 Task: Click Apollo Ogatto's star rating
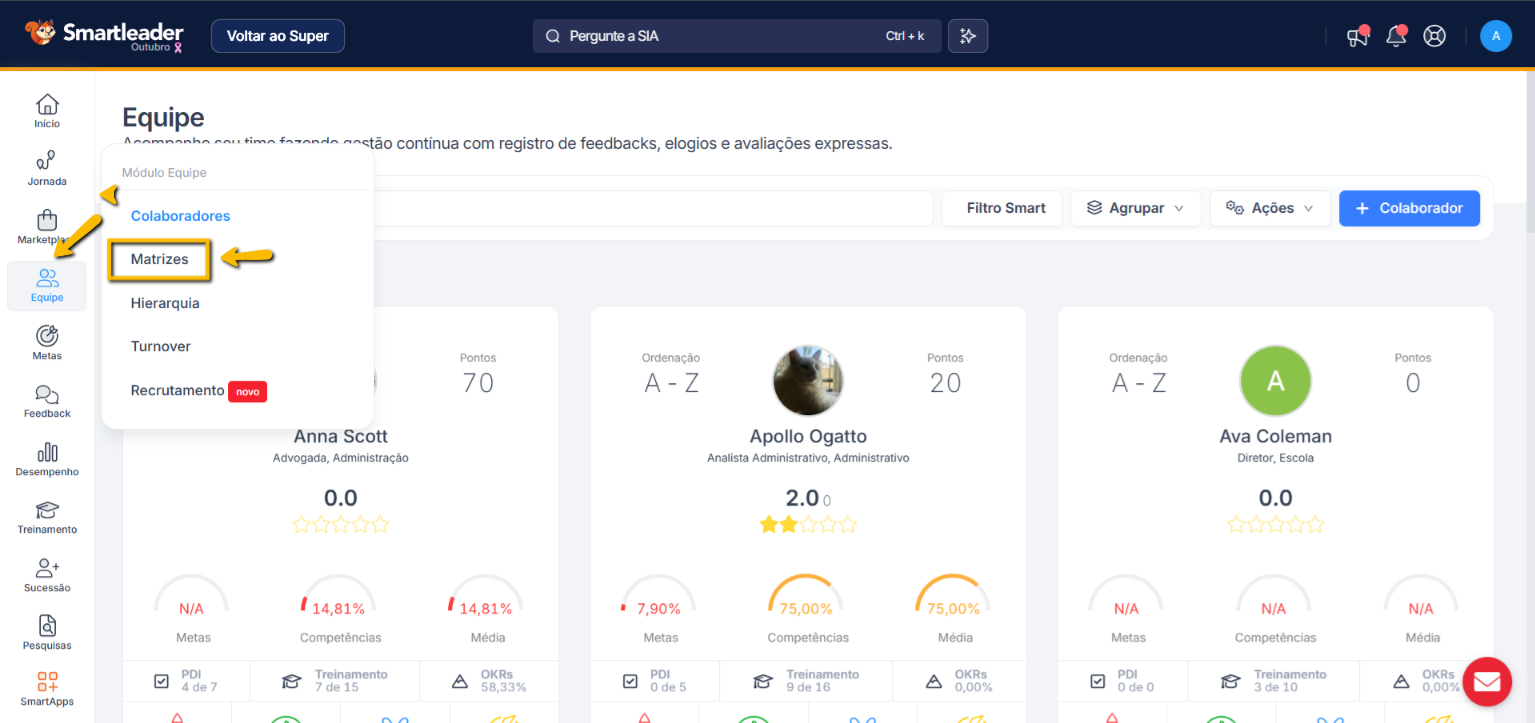(808, 524)
